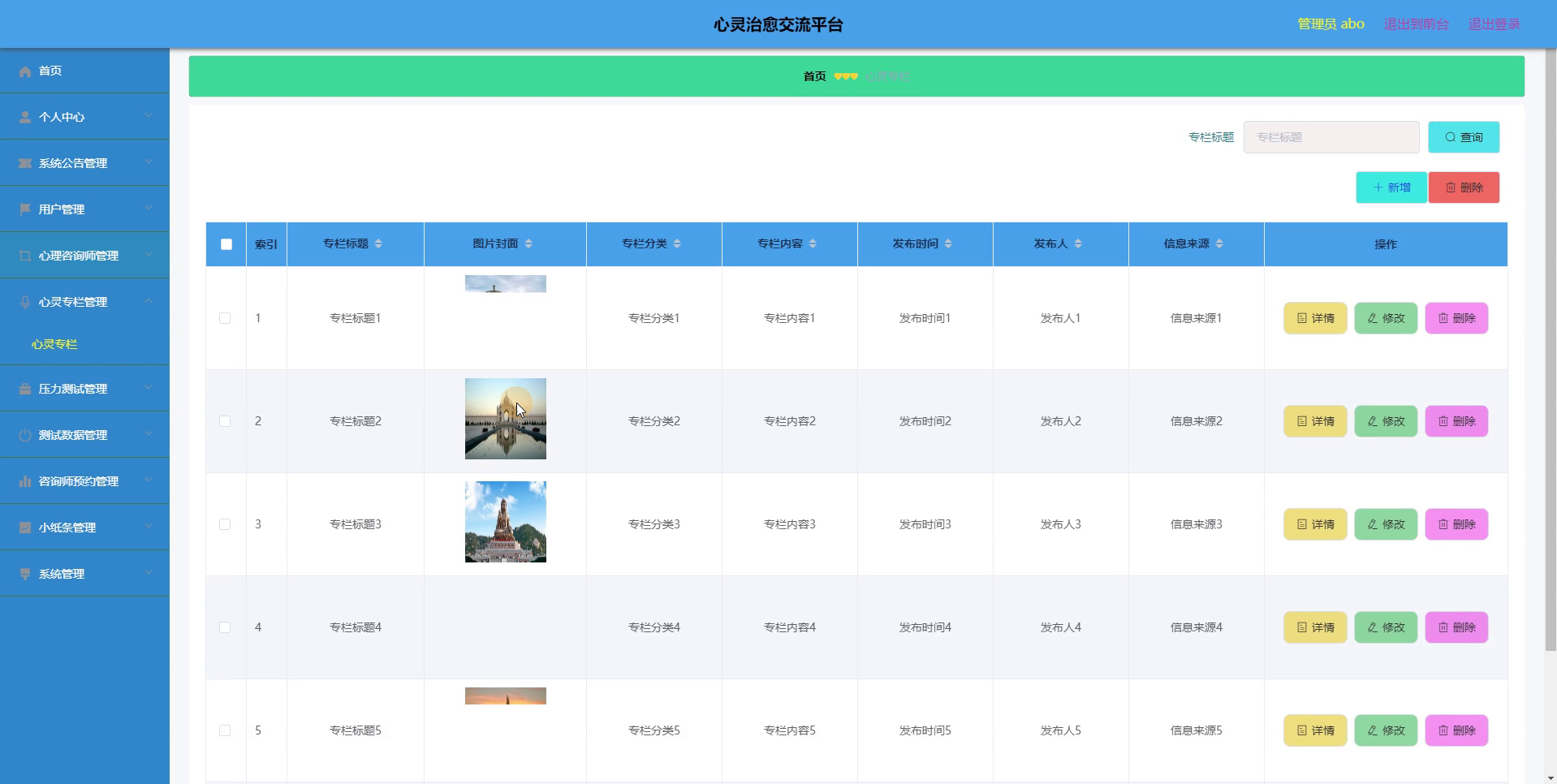The image size is (1557, 784).
Task: Click 退出到前台 link
Action: tap(1416, 24)
